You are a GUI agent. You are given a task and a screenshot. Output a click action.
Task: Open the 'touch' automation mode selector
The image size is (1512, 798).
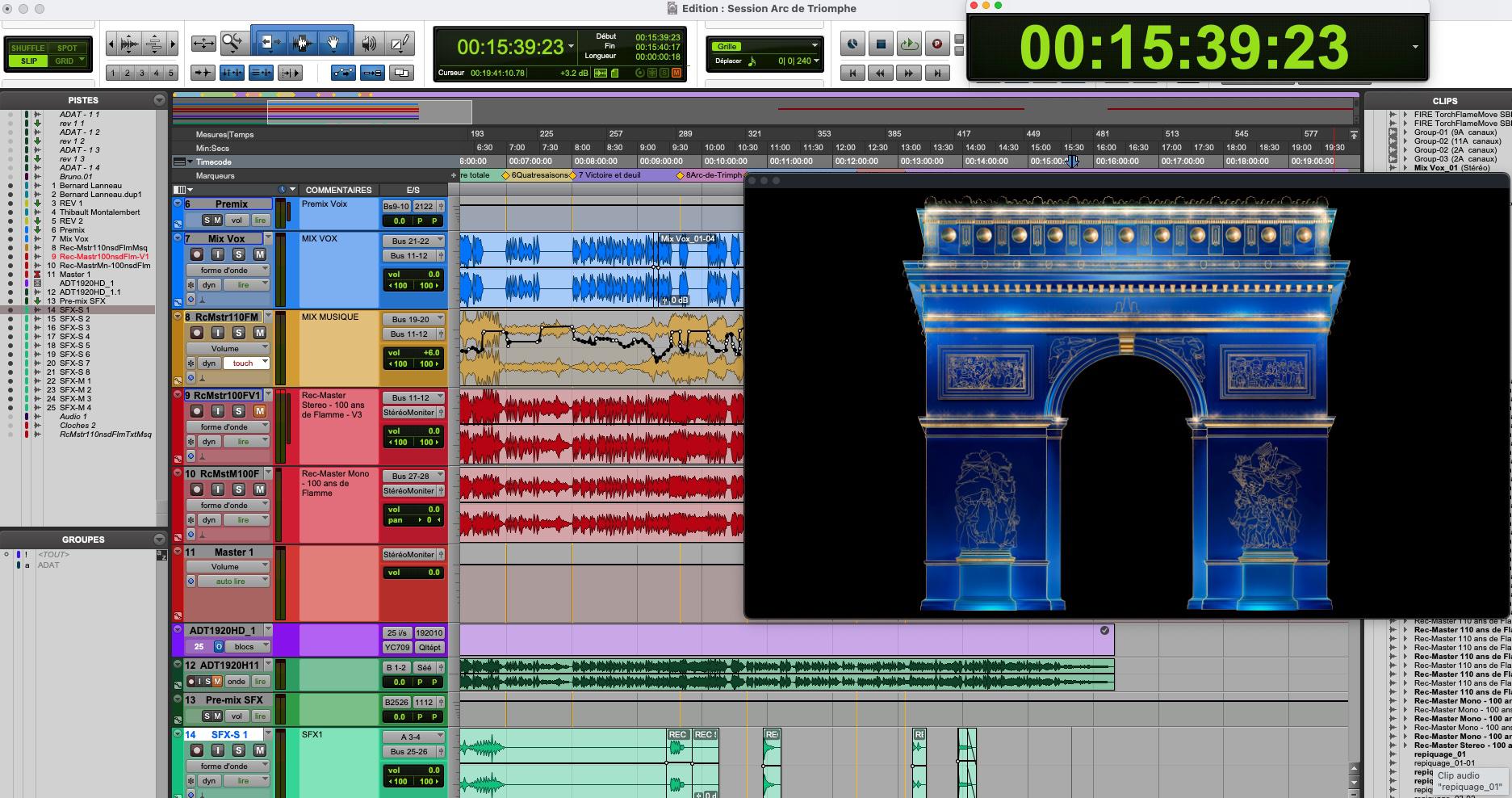[x=246, y=363]
